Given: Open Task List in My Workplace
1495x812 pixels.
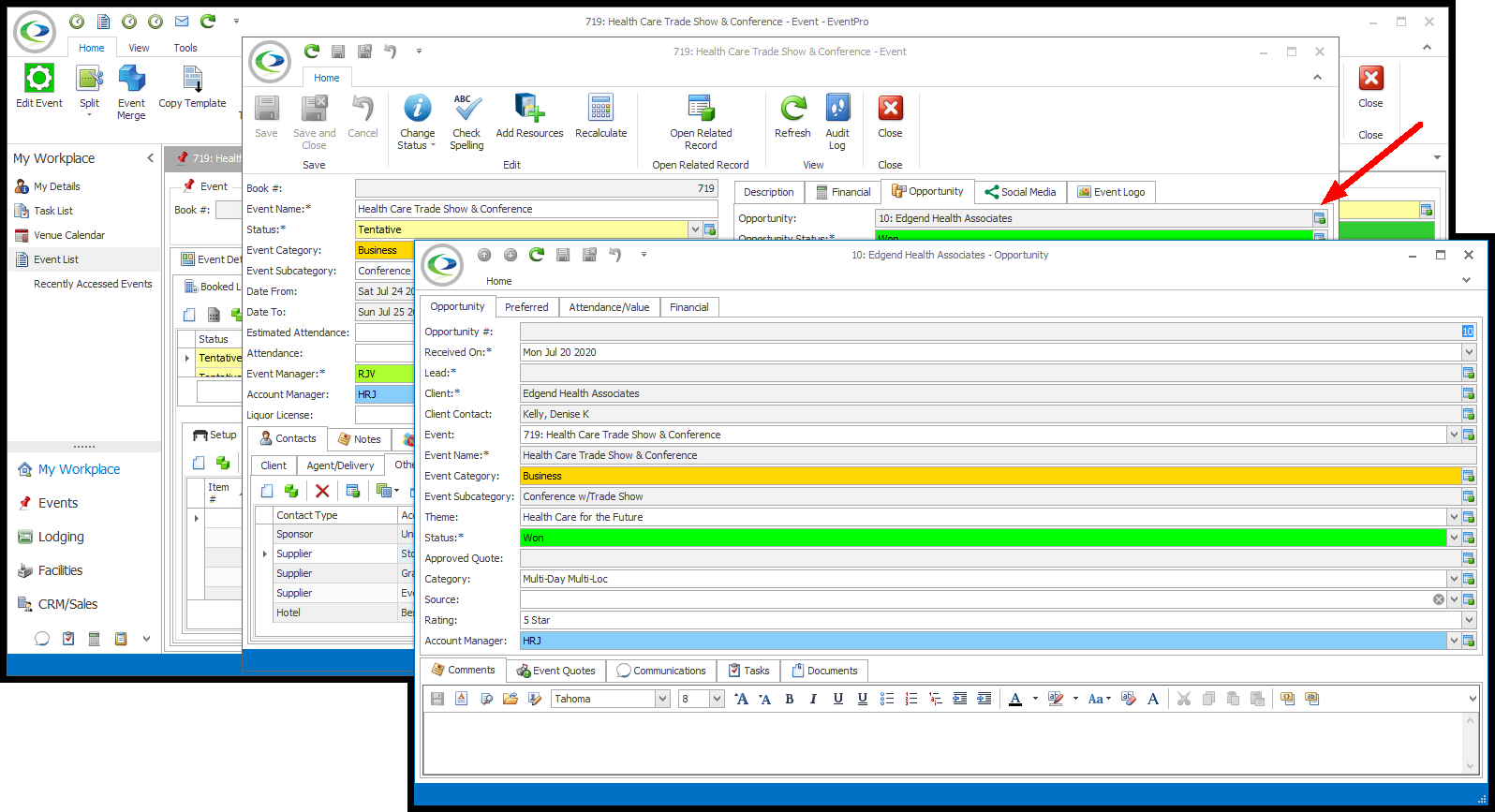Looking at the screenshot, I should point(53,211).
